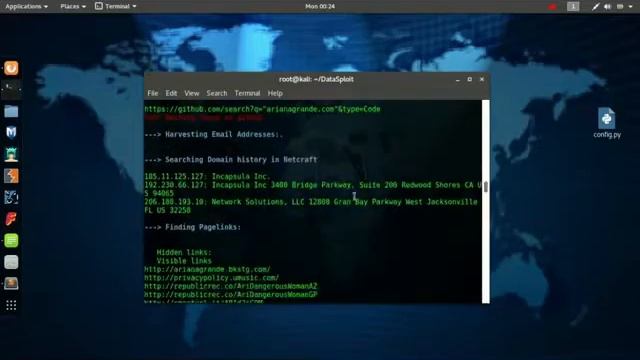Click the FL US 32258 text
Screen dimensions: 640x360
click(167, 210)
